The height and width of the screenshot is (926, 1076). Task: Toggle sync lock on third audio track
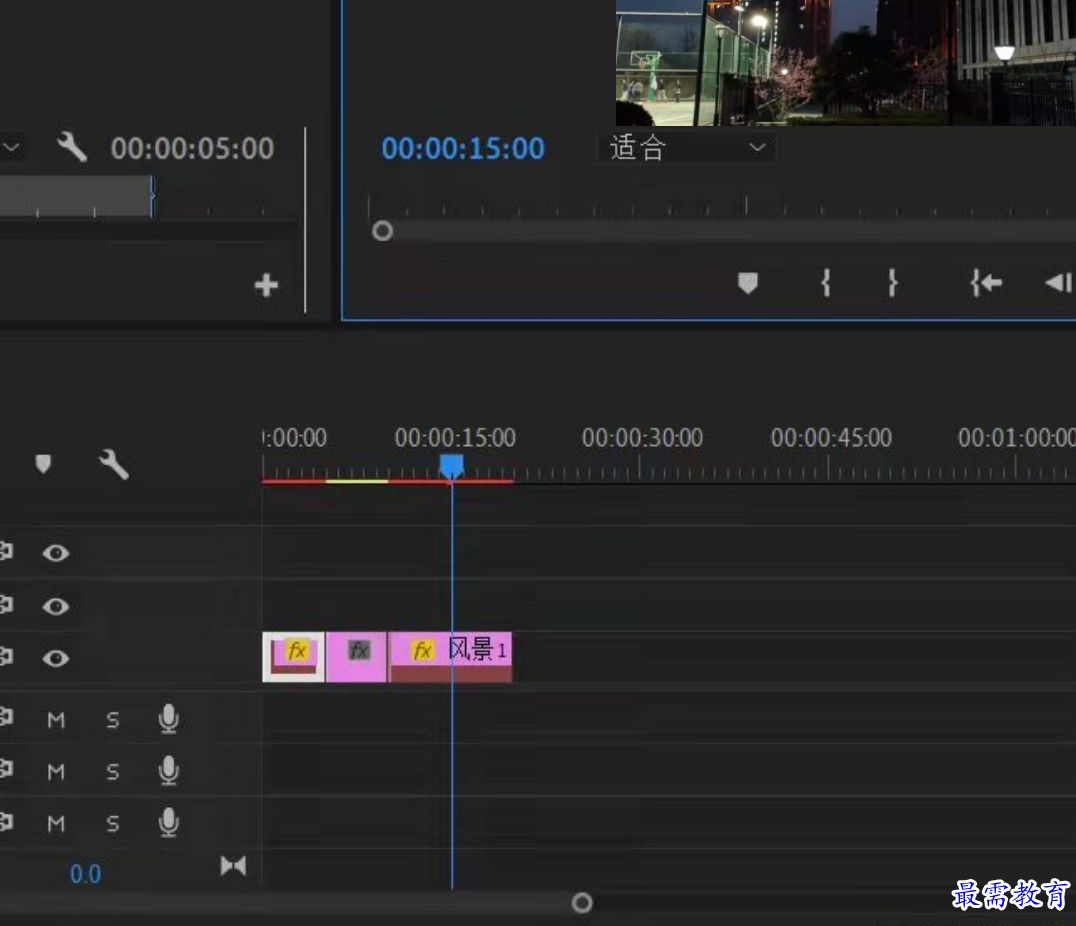tap(6, 820)
